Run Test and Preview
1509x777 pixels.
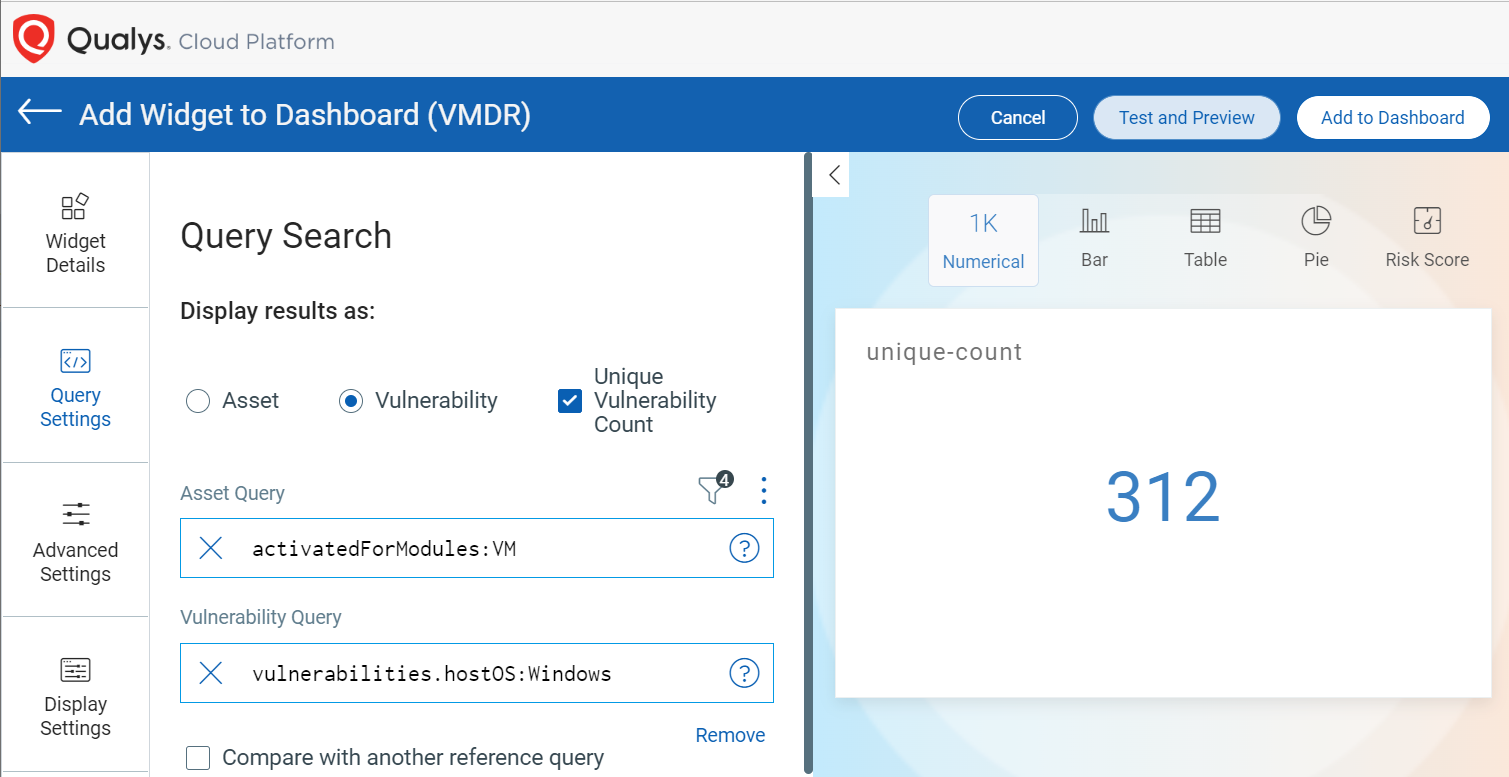coord(1187,117)
